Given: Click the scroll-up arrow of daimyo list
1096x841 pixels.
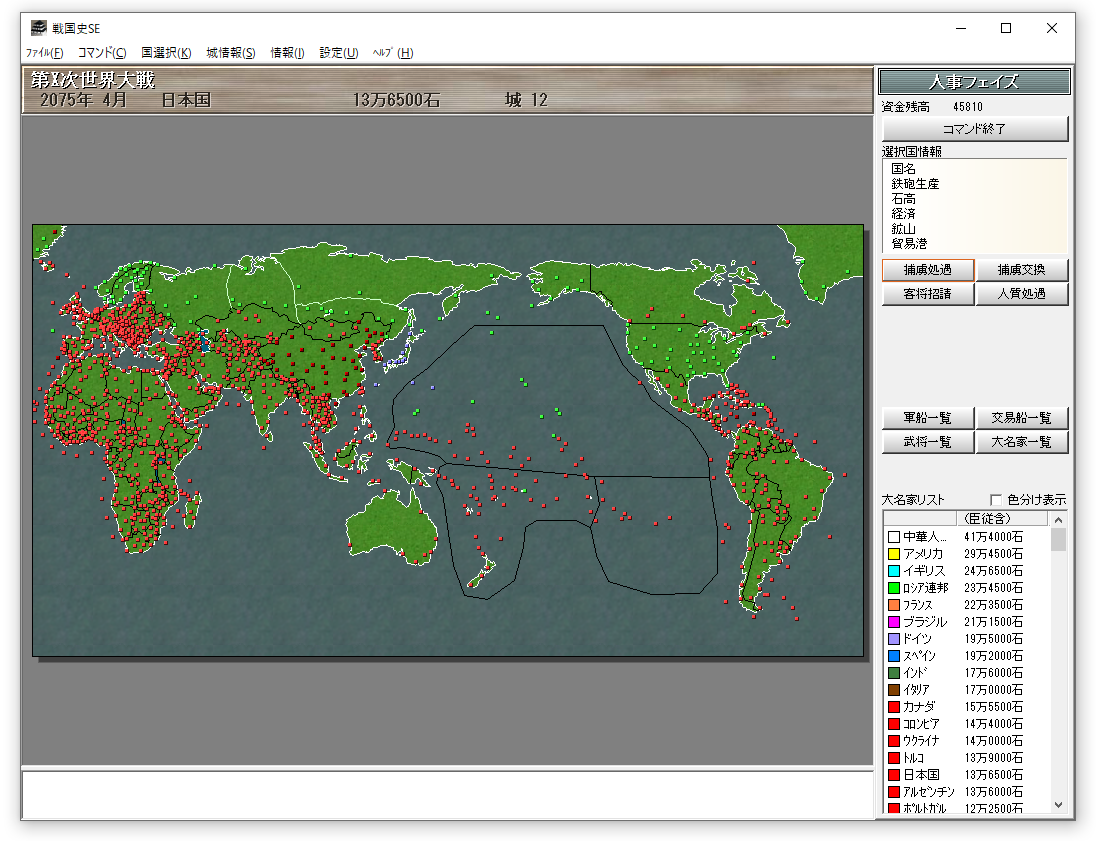Looking at the screenshot, I should point(1058,519).
